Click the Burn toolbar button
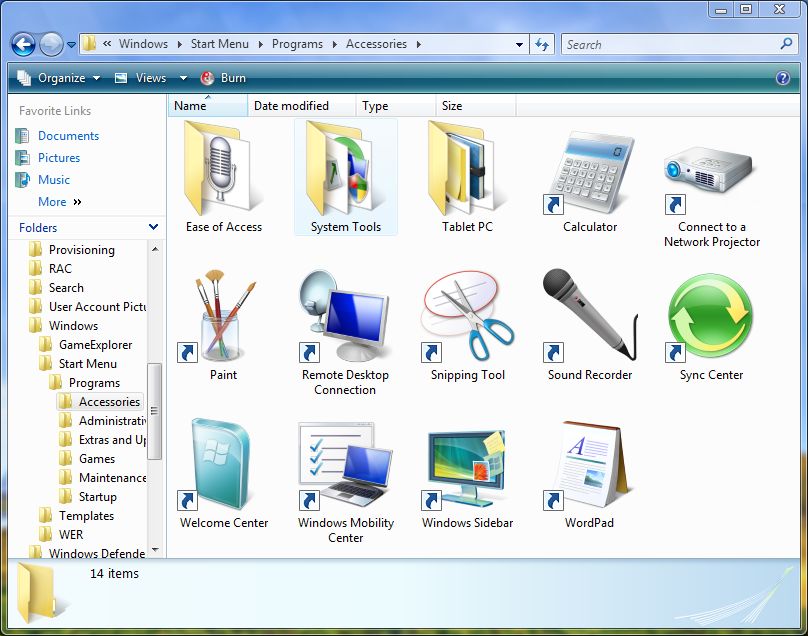 pyautogui.click(x=223, y=78)
